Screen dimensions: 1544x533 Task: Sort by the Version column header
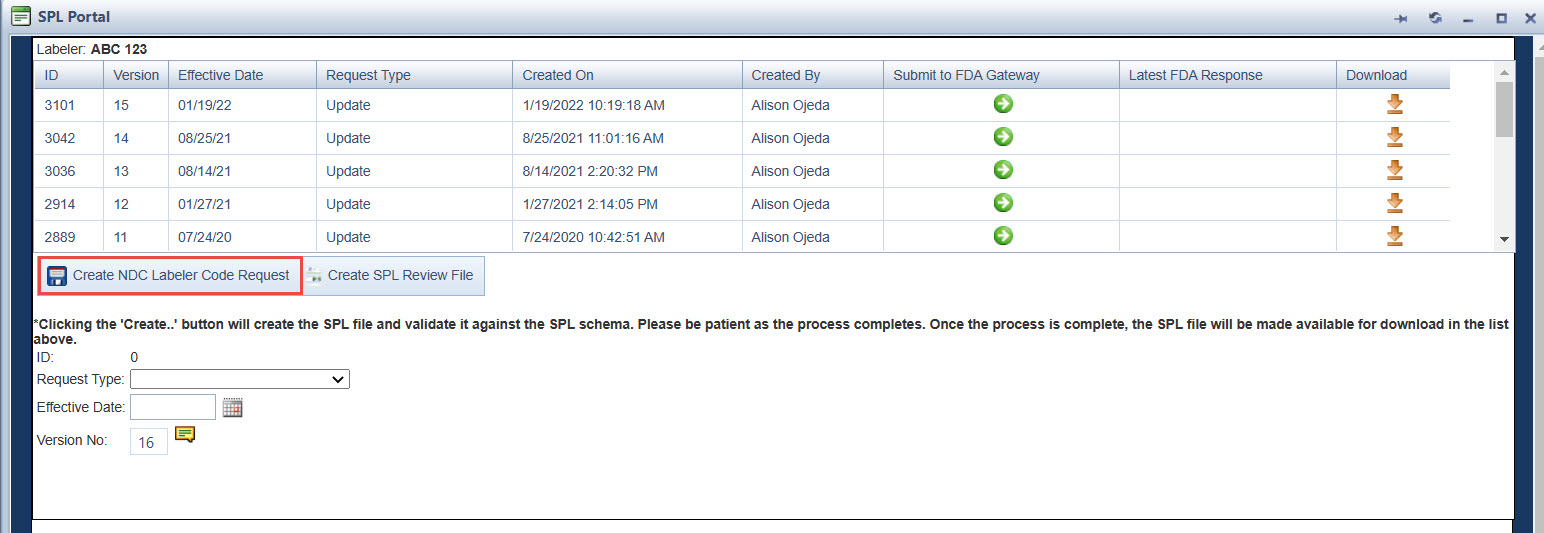point(136,75)
